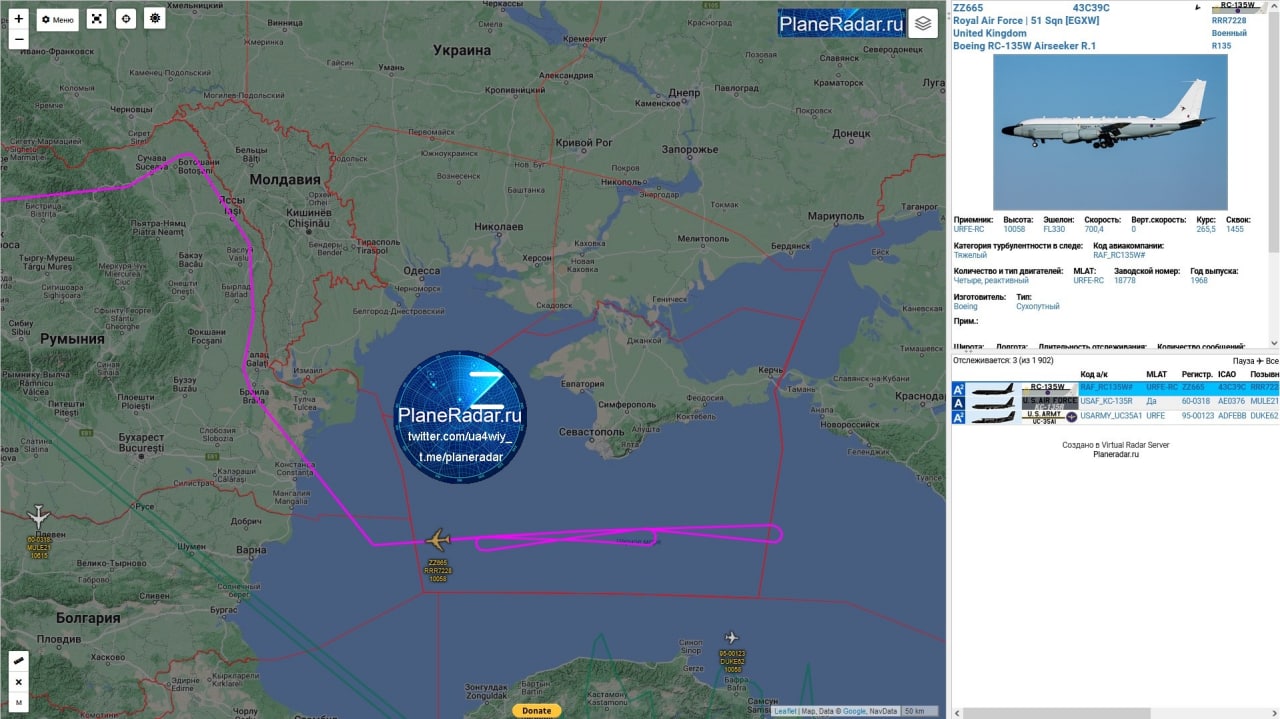Zoom in on the map
This screenshot has height=719, width=1280.
[x=18, y=19]
